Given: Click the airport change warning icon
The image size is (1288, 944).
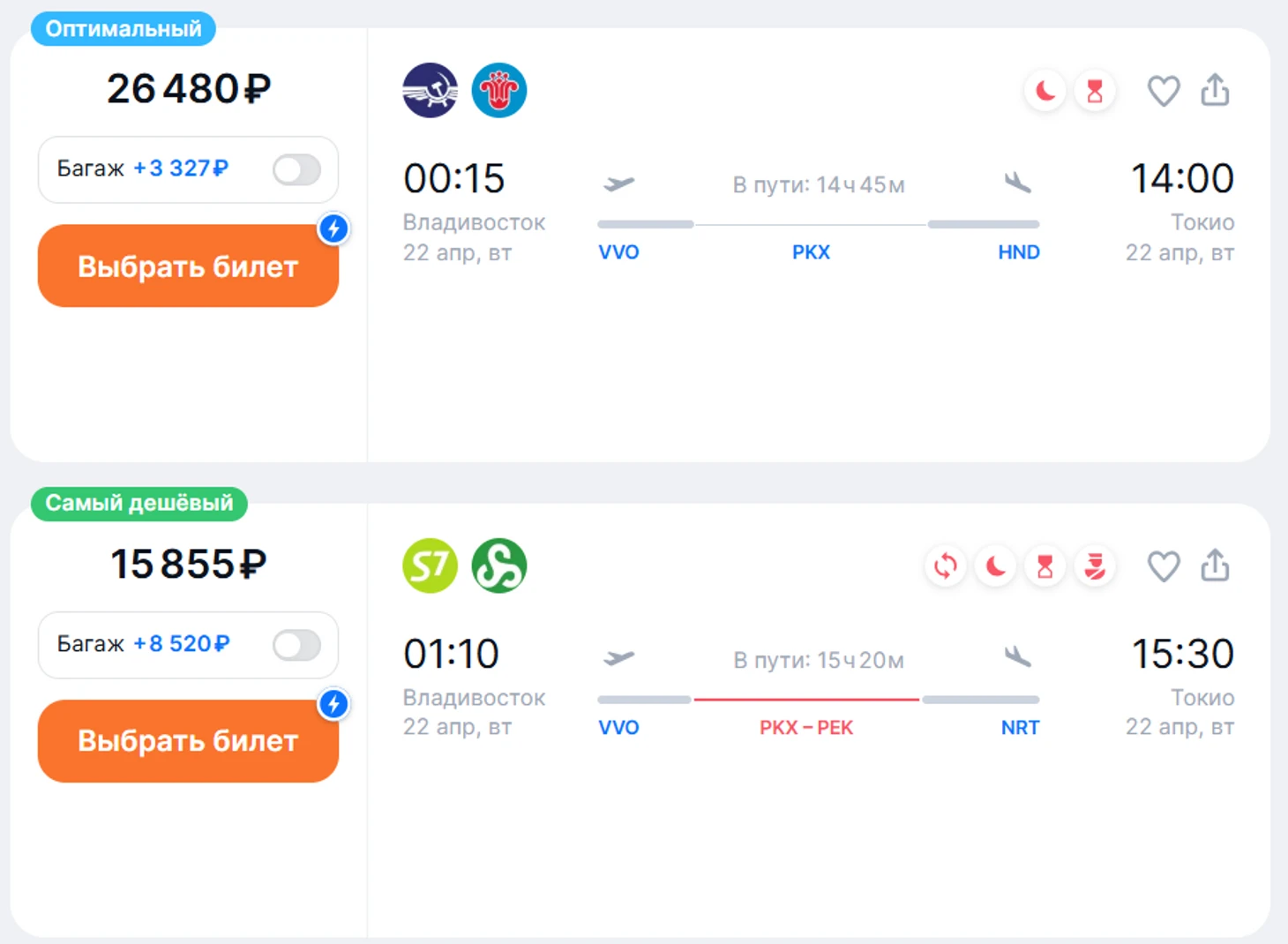Looking at the screenshot, I should coord(945,566).
